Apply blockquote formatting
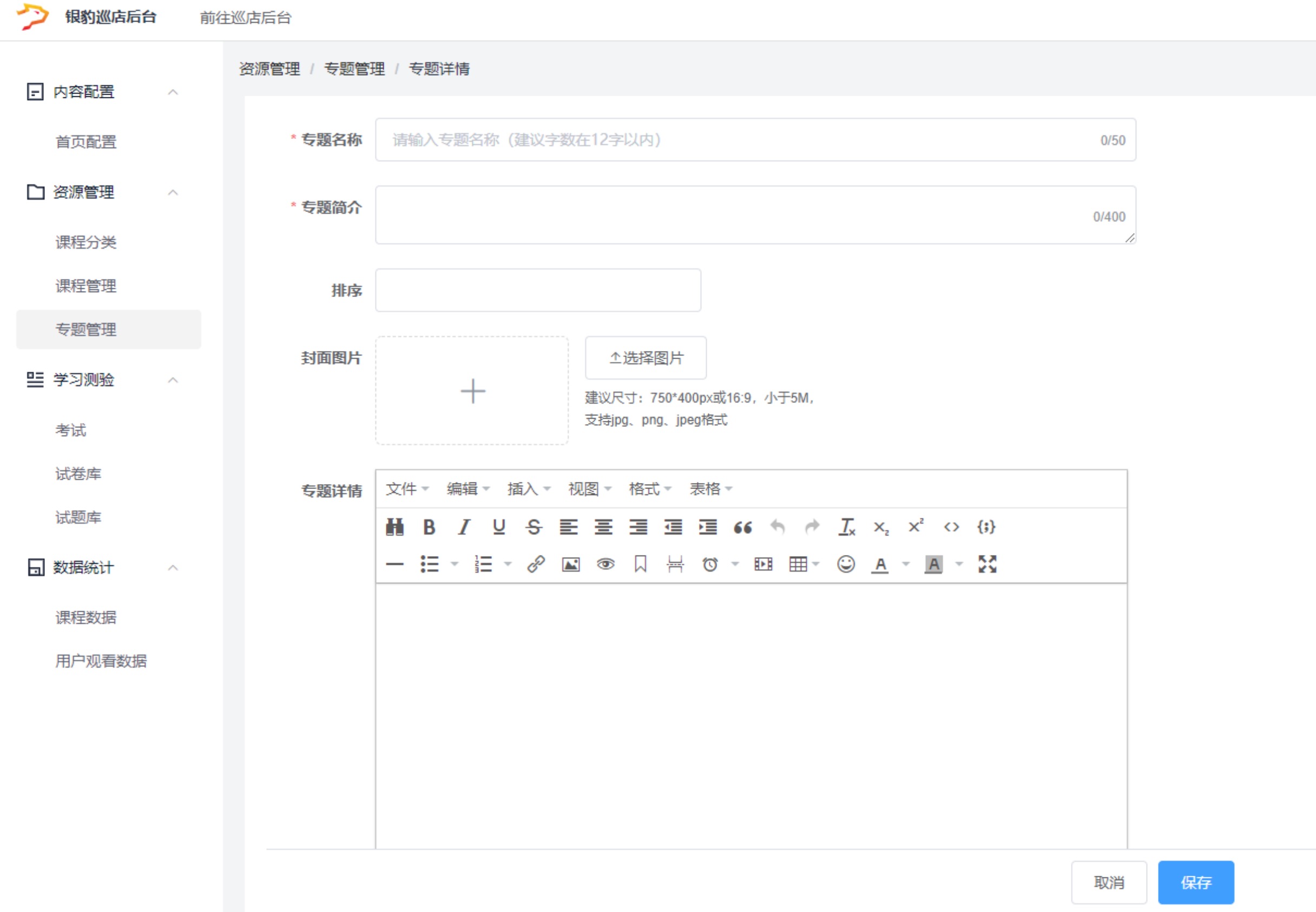 pyautogui.click(x=742, y=527)
